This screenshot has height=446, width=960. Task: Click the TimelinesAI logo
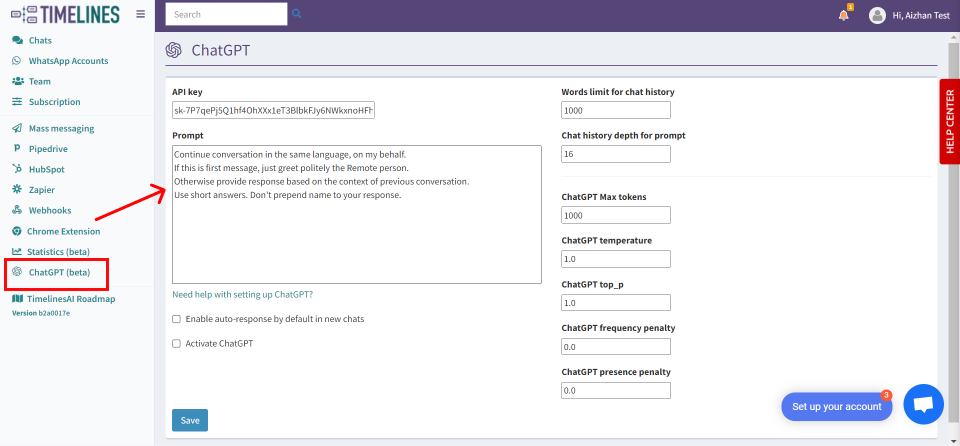pos(65,15)
